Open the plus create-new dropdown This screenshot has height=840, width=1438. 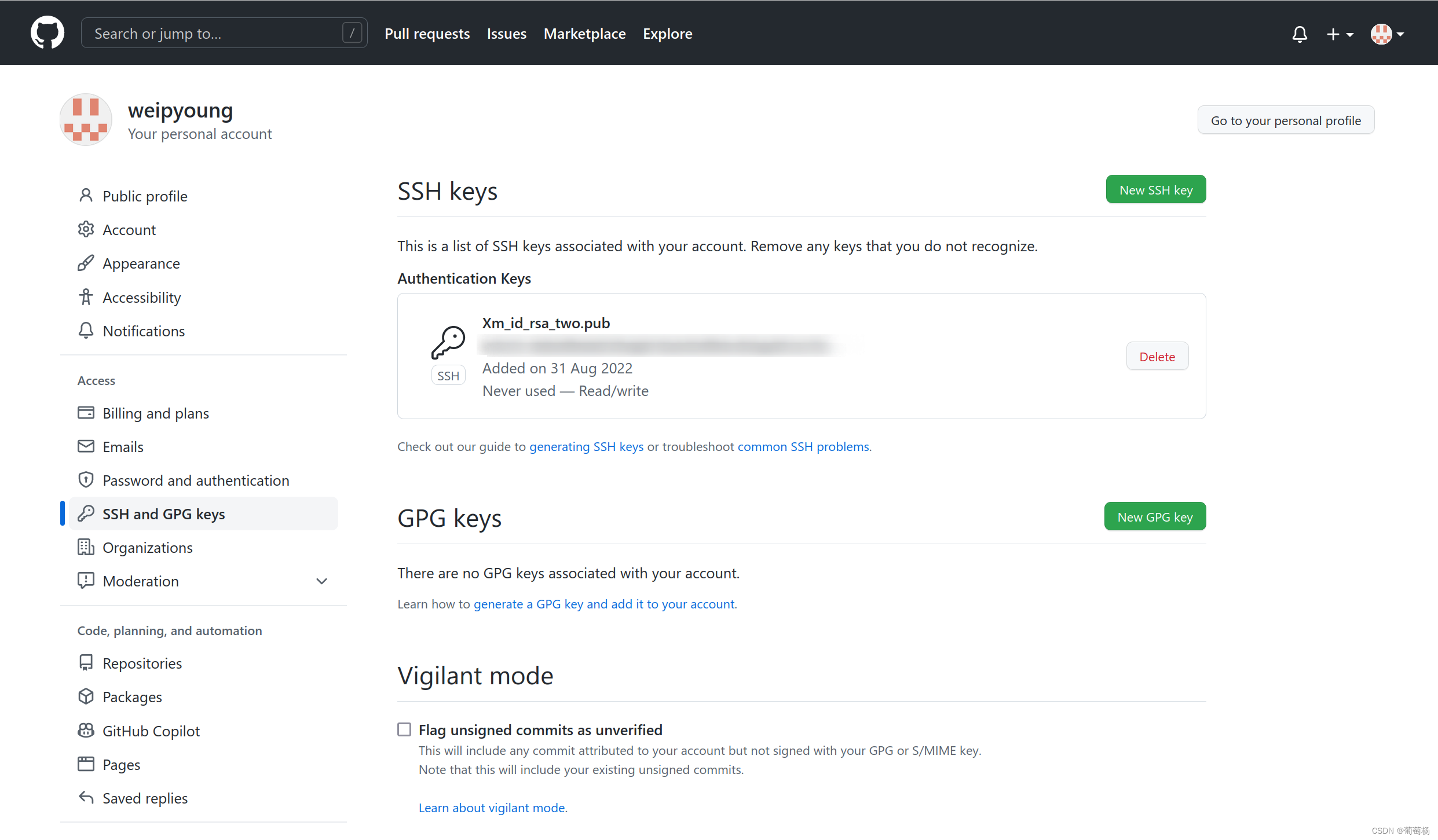(x=1340, y=34)
